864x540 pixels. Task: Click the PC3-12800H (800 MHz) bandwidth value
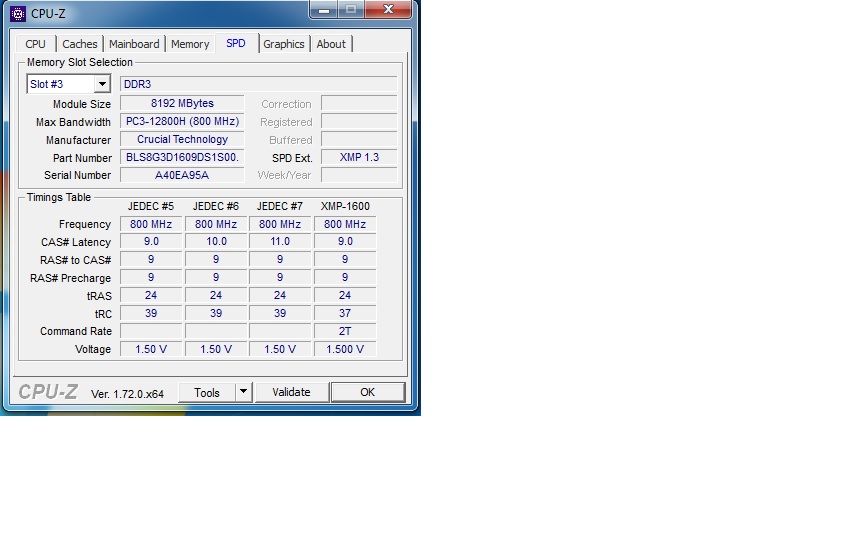(x=182, y=121)
